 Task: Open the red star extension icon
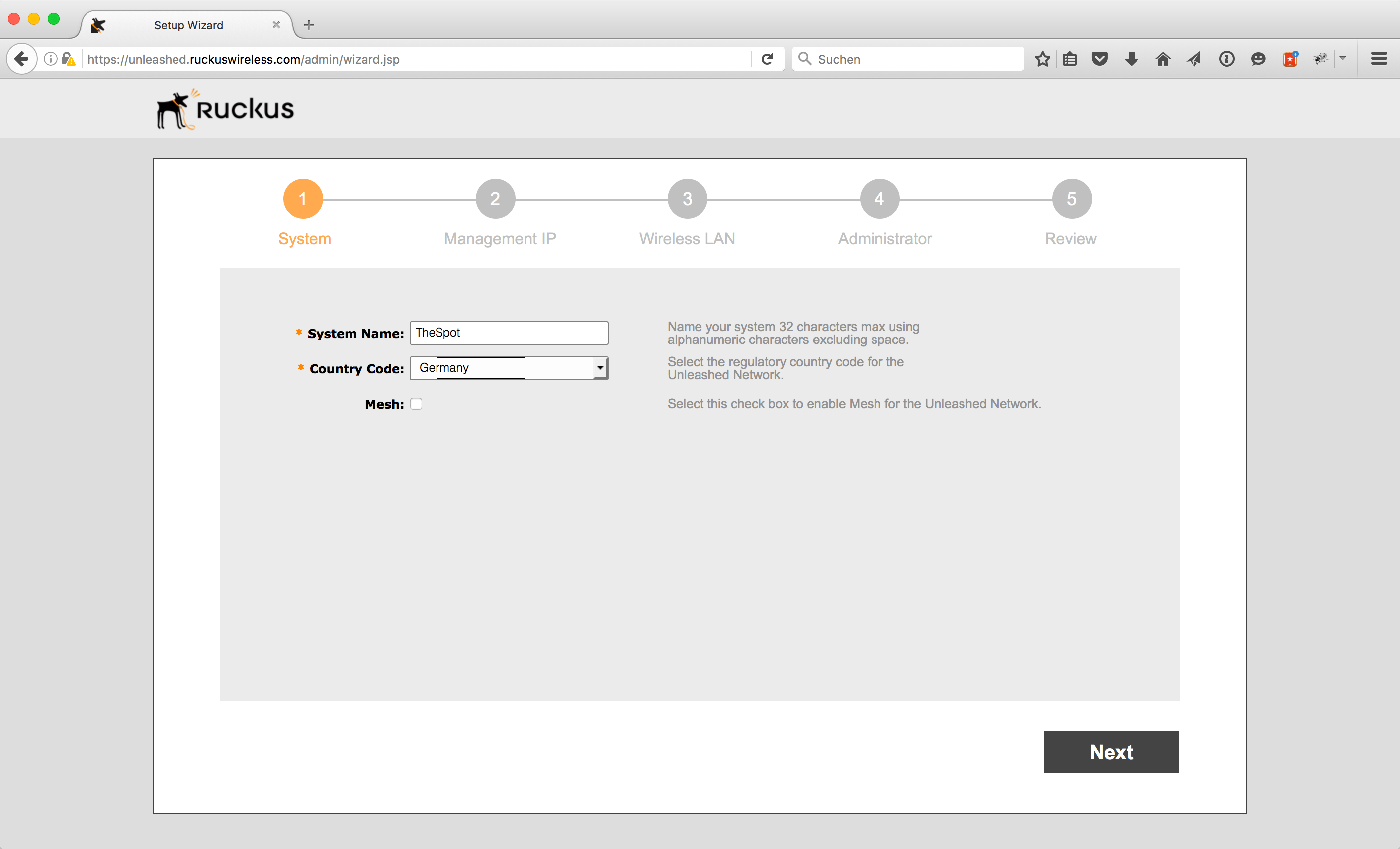pos(1290,59)
